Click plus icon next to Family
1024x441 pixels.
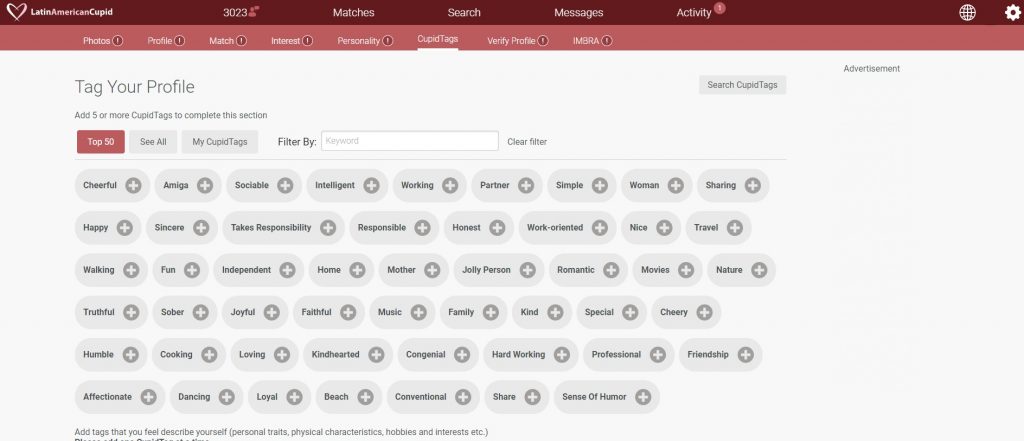(x=490, y=313)
